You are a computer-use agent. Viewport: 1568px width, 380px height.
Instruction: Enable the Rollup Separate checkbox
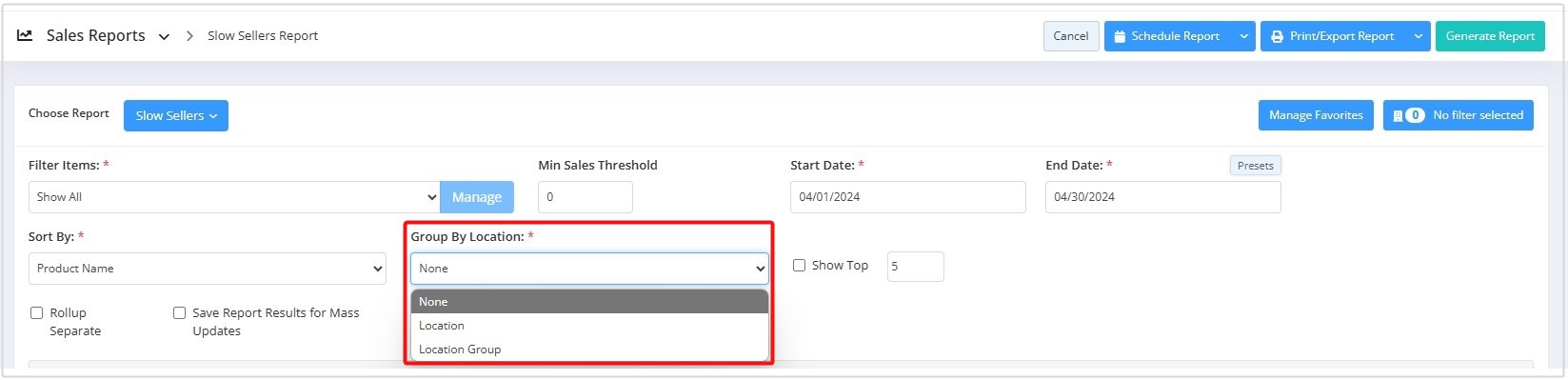point(37,312)
